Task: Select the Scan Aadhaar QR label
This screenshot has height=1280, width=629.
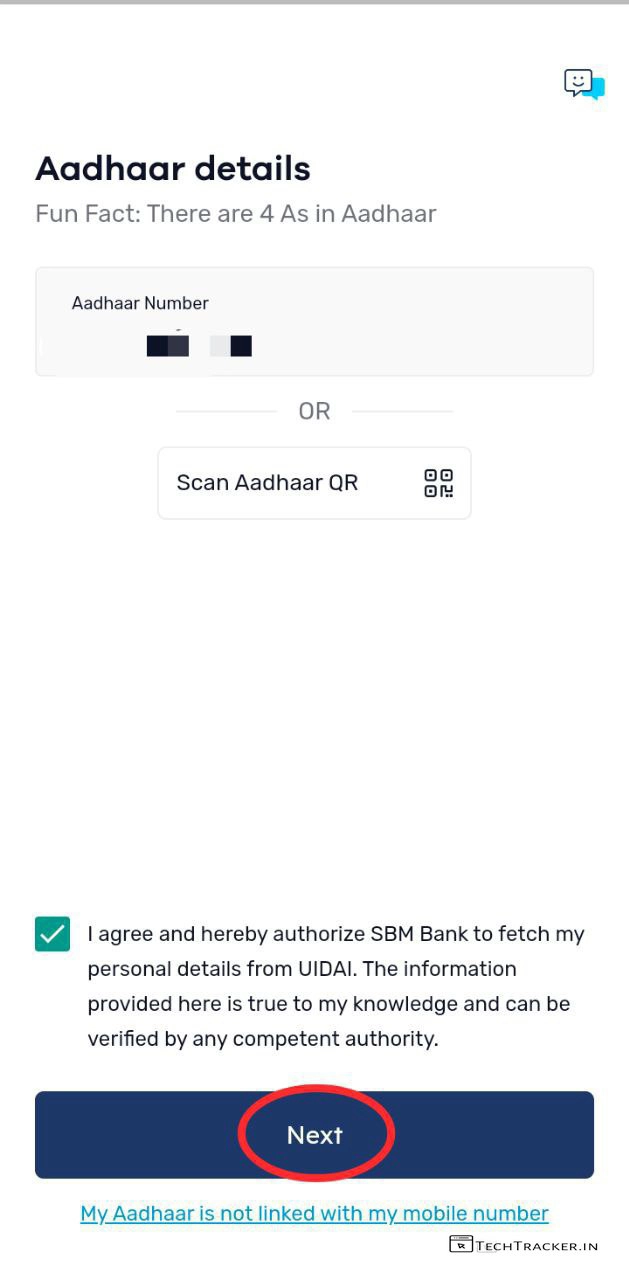Action: [x=267, y=483]
